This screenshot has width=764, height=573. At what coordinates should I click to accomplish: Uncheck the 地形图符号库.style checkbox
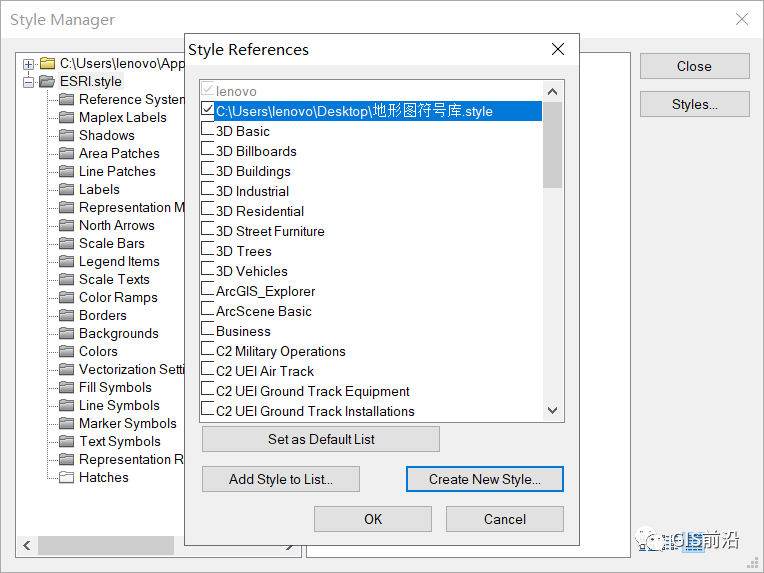click(x=208, y=110)
